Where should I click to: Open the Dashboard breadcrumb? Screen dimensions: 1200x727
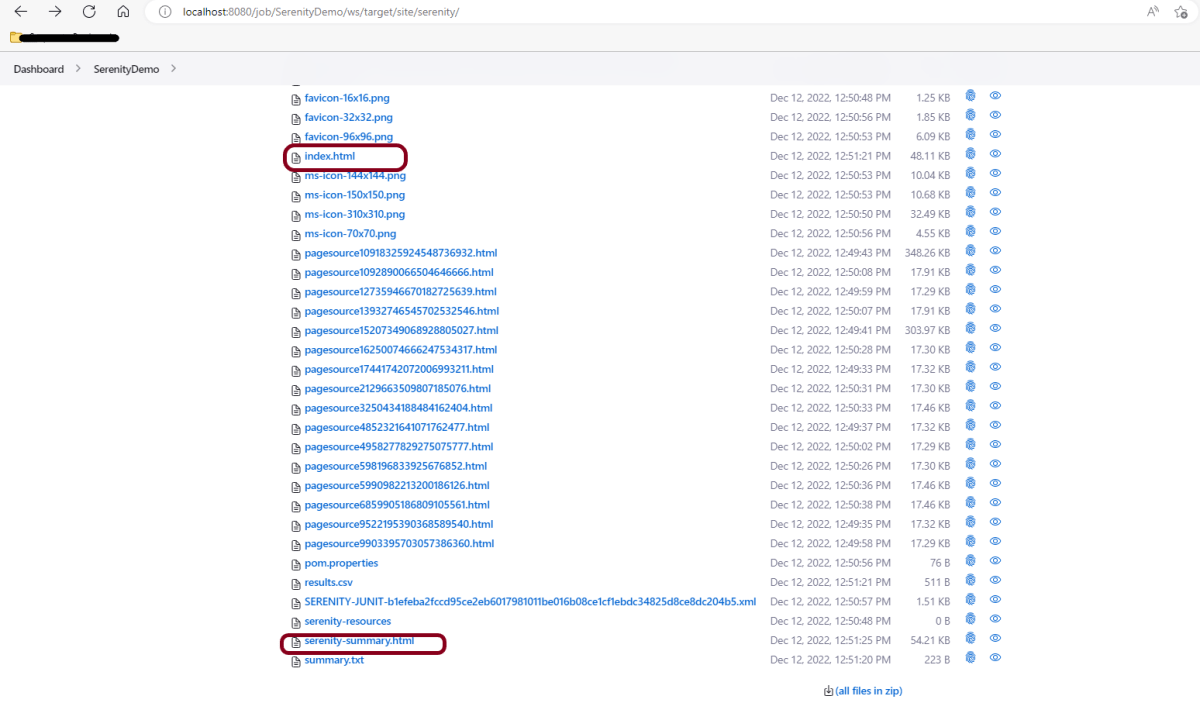point(38,69)
